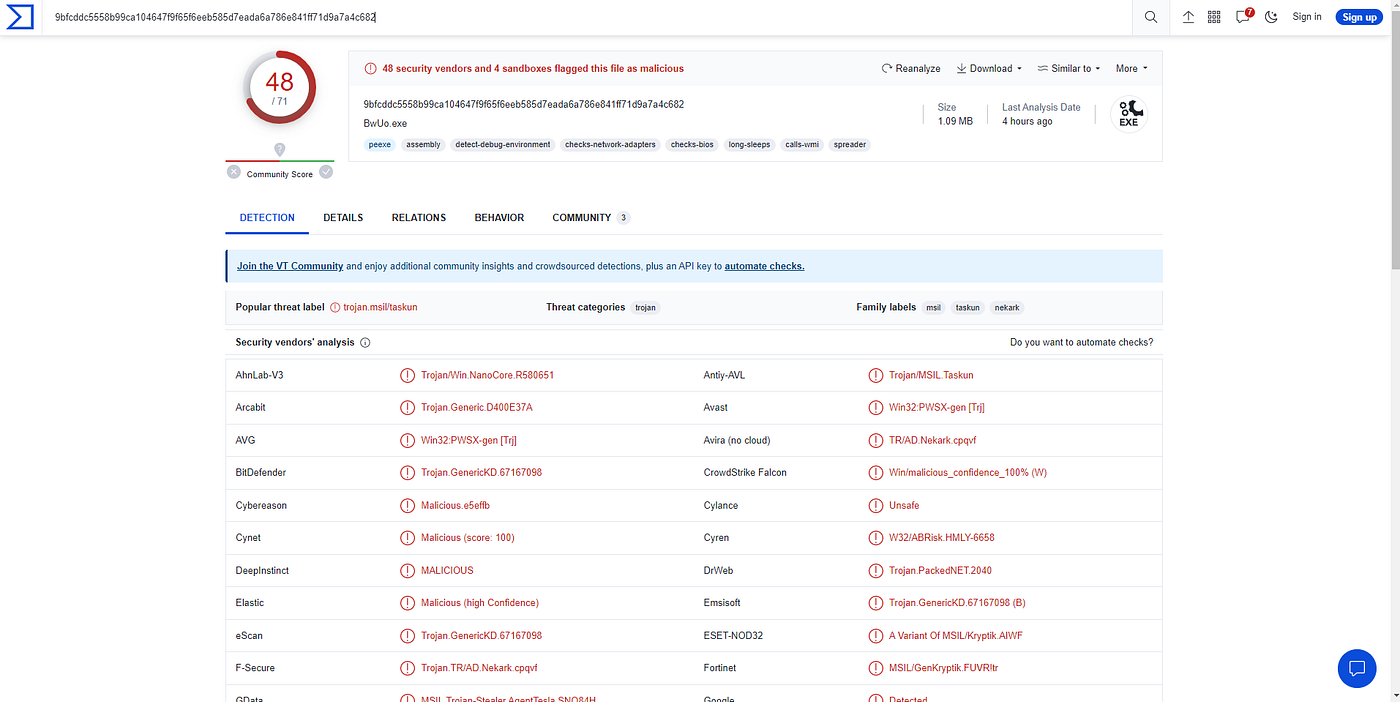The width and height of the screenshot is (1400, 702).
Task: Click the Arcabit alert icon
Action: [x=407, y=408]
